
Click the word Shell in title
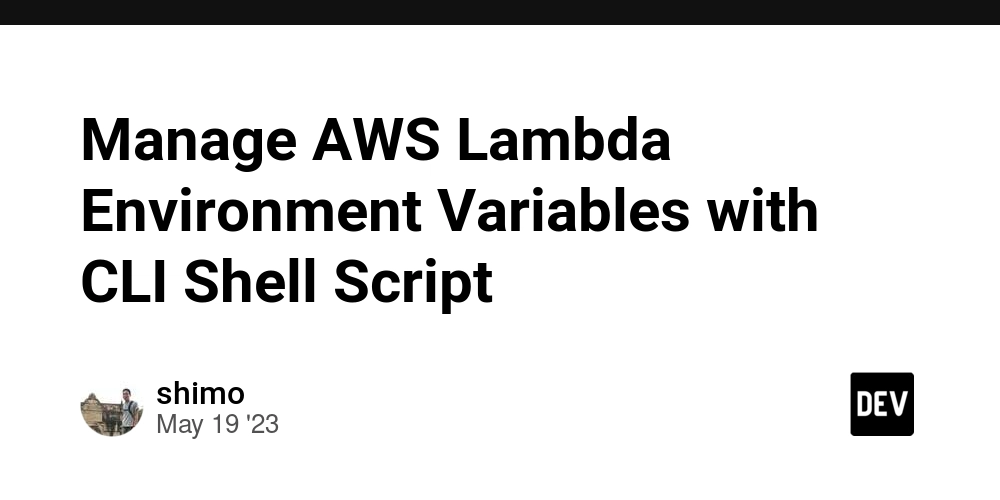pyautogui.click(x=251, y=281)
